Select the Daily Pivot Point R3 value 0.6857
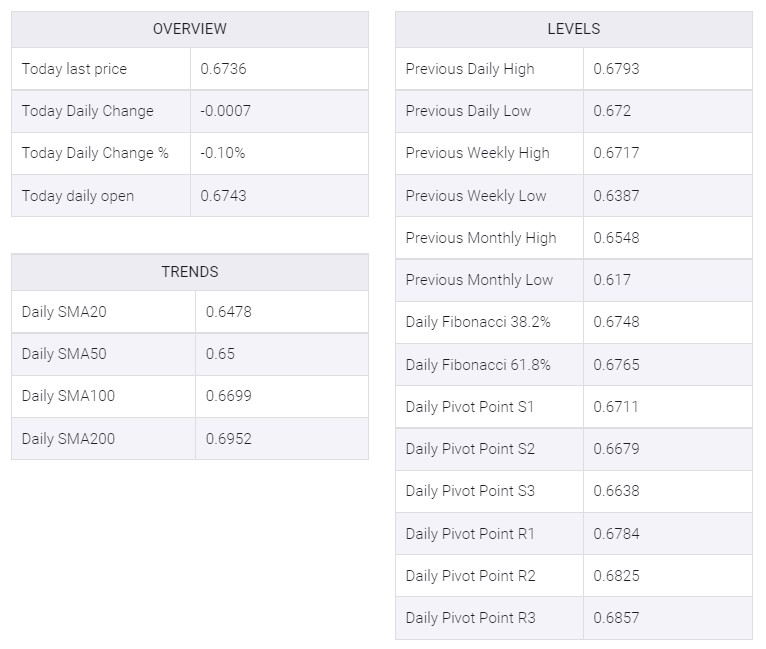The image size is (766, 649). (x=616, y=618)
